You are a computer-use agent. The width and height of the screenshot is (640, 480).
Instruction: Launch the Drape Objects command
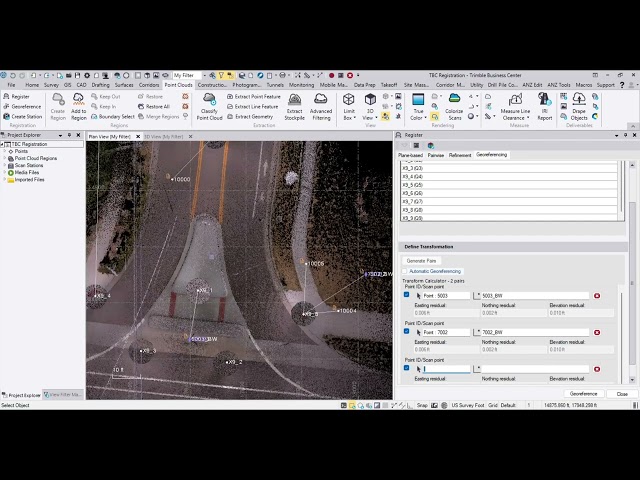tap(579, 107)
